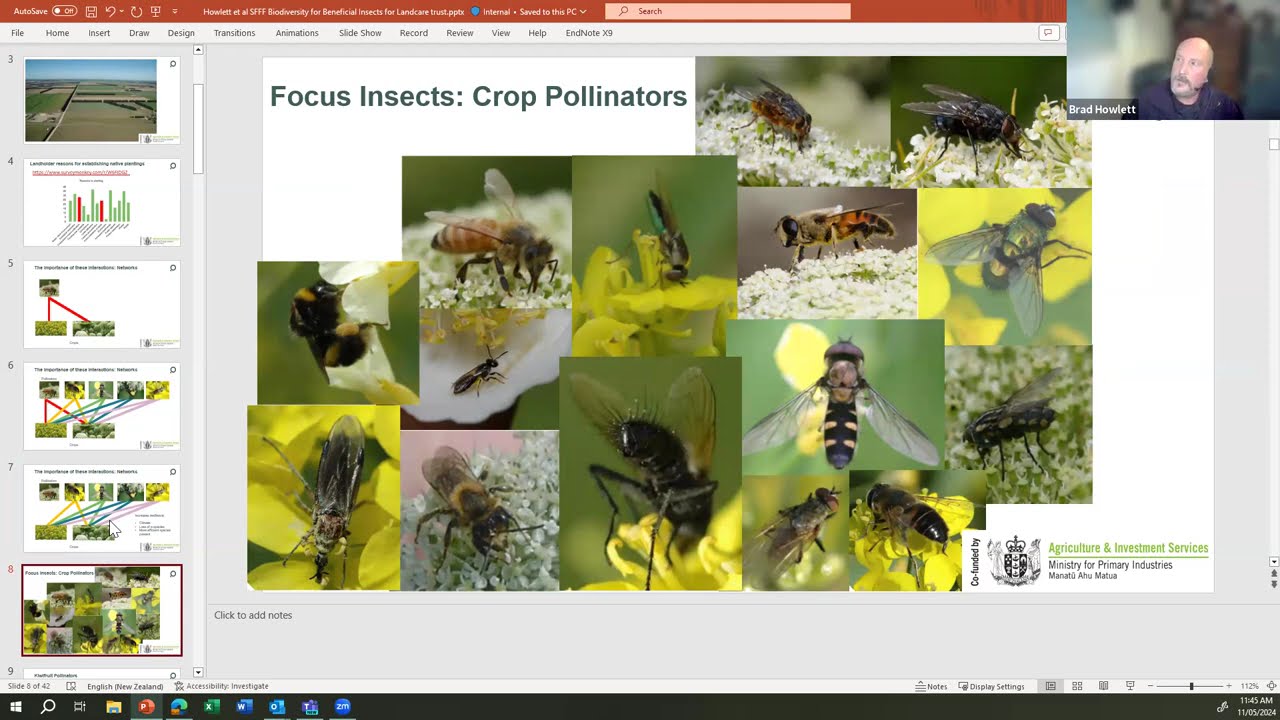1280x720 pixels.
Task: Switch to the Insert ribbon tab
Action: tap(99, 33)
